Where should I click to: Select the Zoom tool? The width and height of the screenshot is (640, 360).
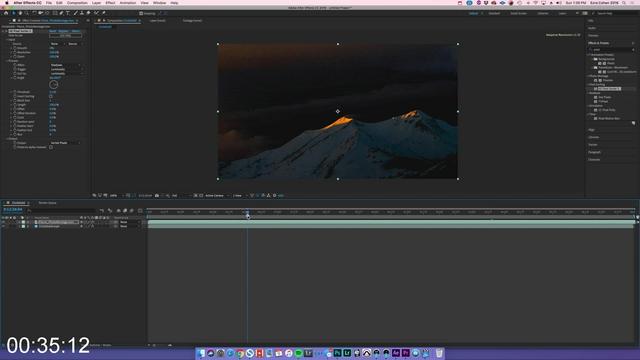(x=27, y=13)
